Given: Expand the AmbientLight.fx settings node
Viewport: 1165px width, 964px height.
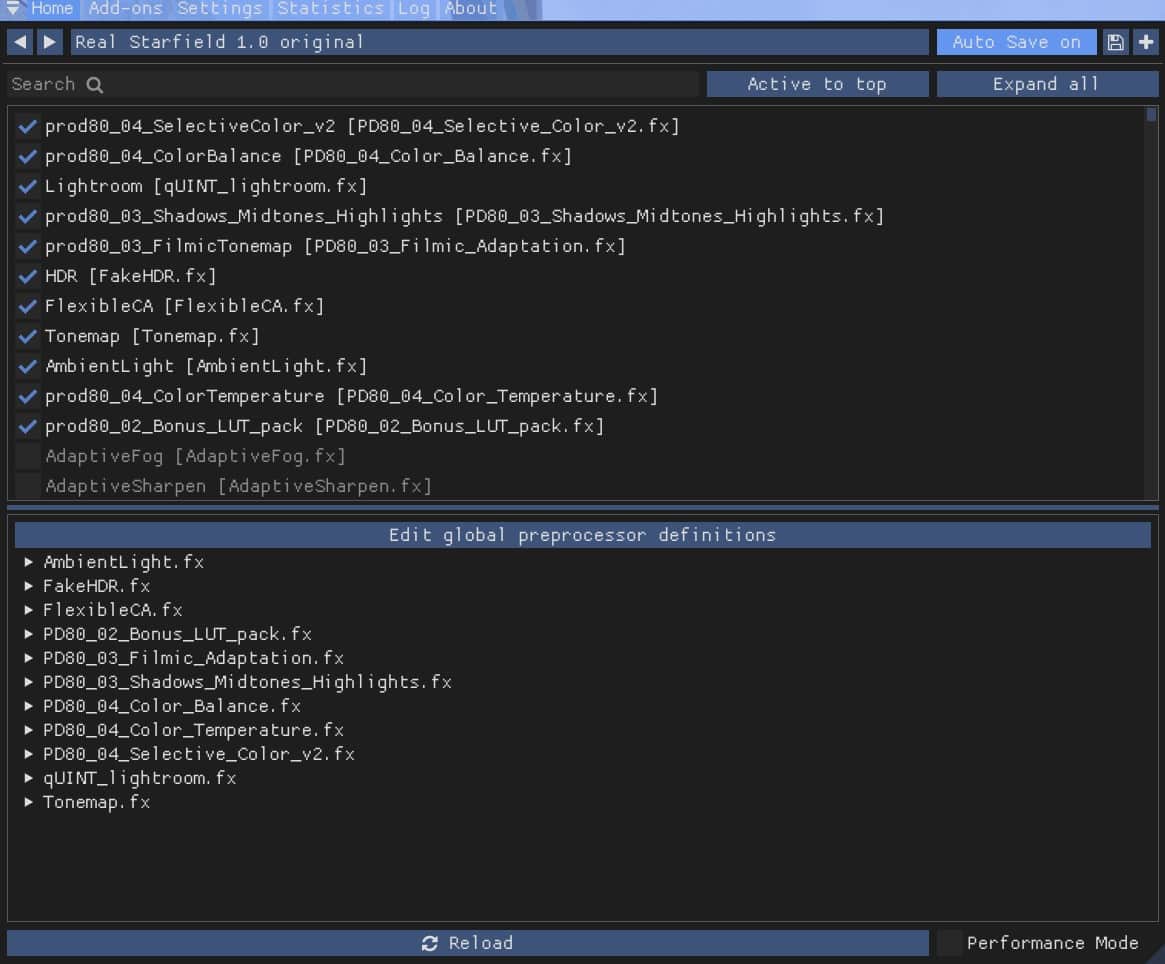Looking at the screenshot, I should point(29,562).
